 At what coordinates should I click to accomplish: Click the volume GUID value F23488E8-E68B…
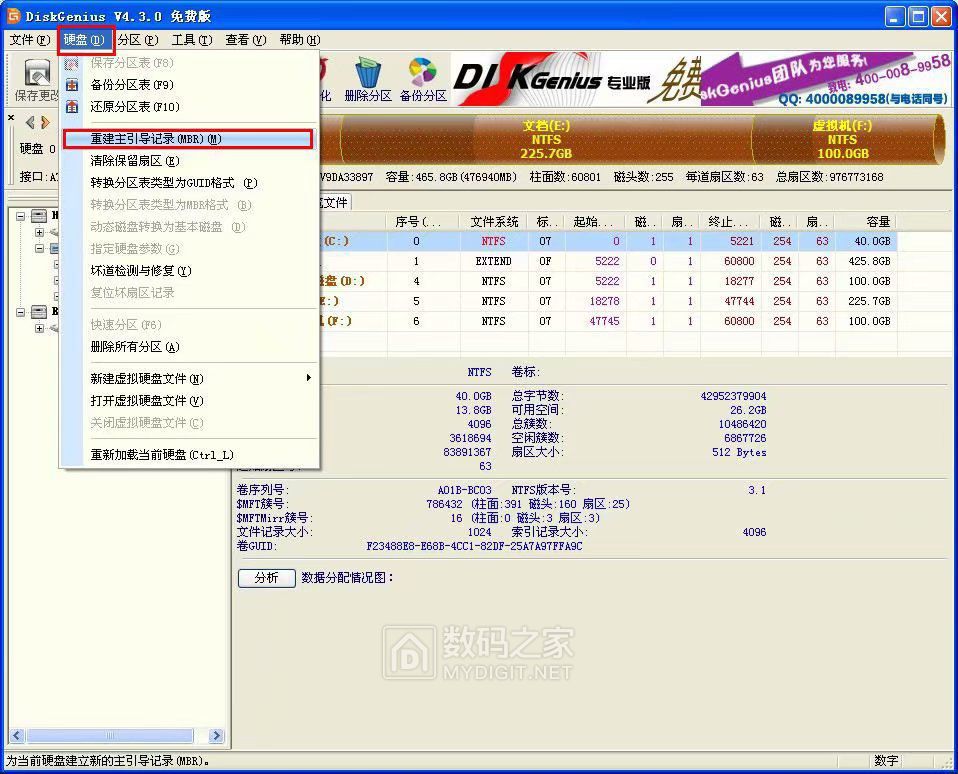(474, 546)
